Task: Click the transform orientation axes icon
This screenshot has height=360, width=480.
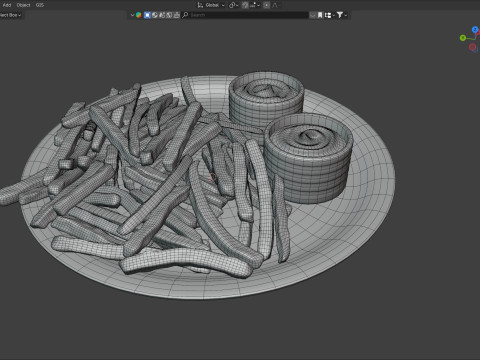Action: pyautogui.click(x=200, y=5)
